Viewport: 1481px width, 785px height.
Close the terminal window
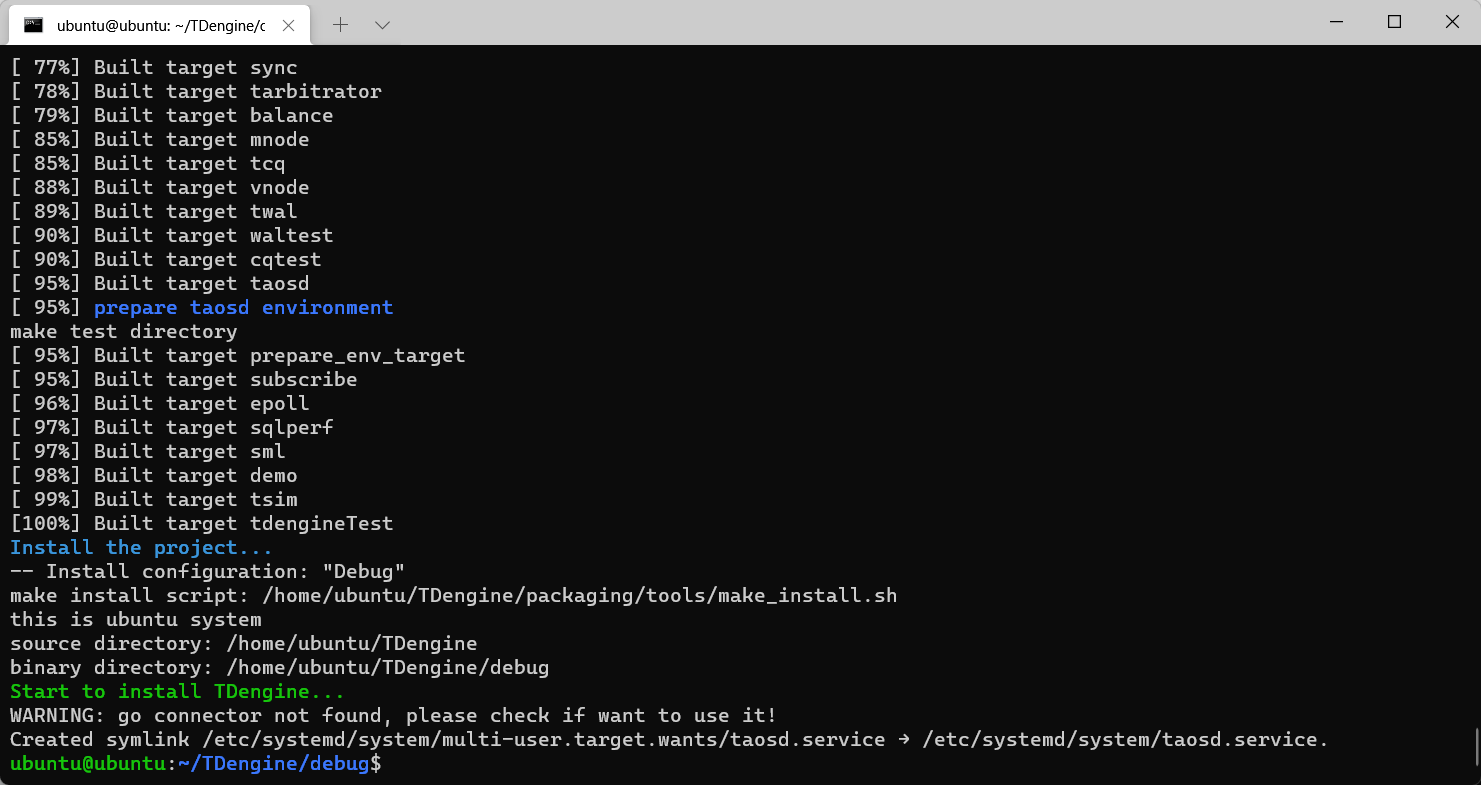[x=1452, y=22]
